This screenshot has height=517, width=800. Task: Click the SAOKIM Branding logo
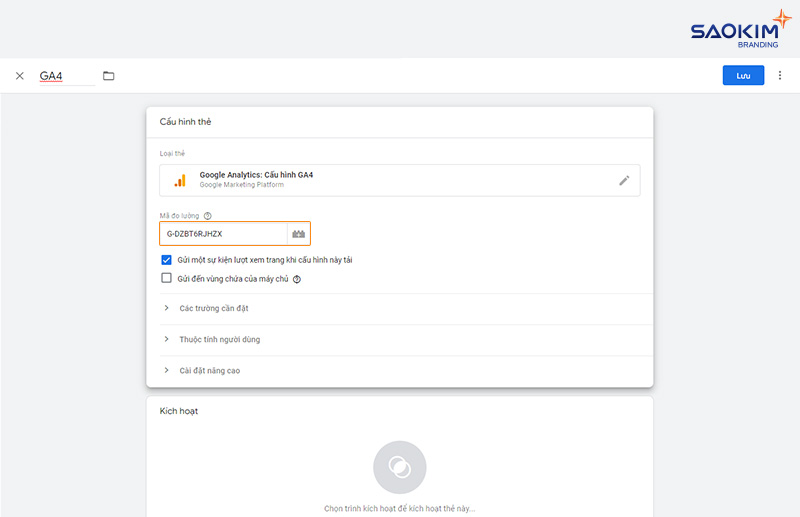740,29
